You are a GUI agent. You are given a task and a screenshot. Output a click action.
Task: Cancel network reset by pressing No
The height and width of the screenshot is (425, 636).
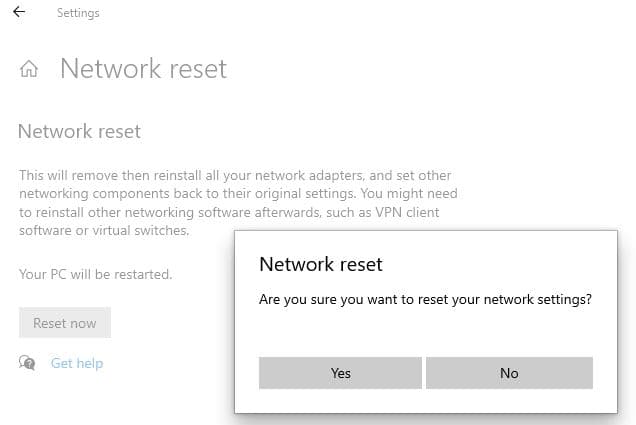pyautogui.click(x=509, y=373)
